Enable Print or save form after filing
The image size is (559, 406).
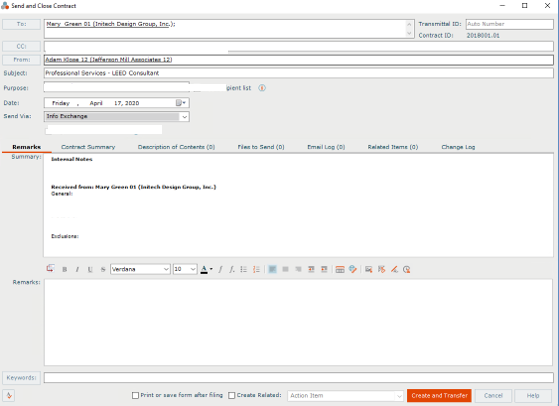(x=135, y=395)
